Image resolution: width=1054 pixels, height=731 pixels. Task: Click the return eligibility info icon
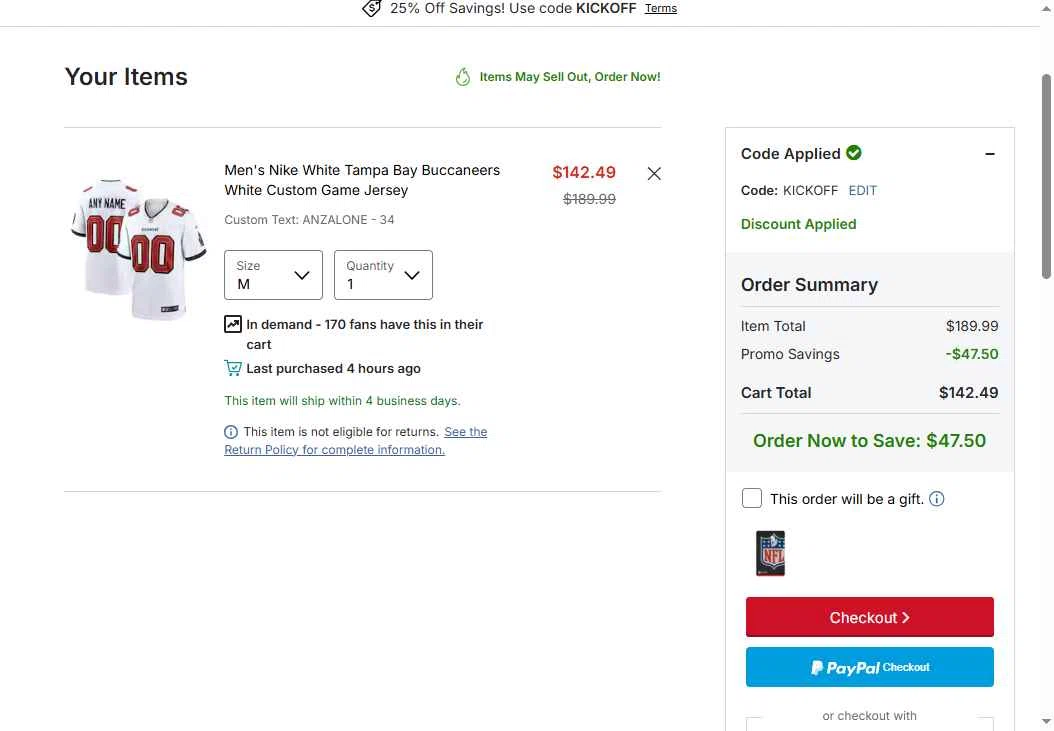231,432
